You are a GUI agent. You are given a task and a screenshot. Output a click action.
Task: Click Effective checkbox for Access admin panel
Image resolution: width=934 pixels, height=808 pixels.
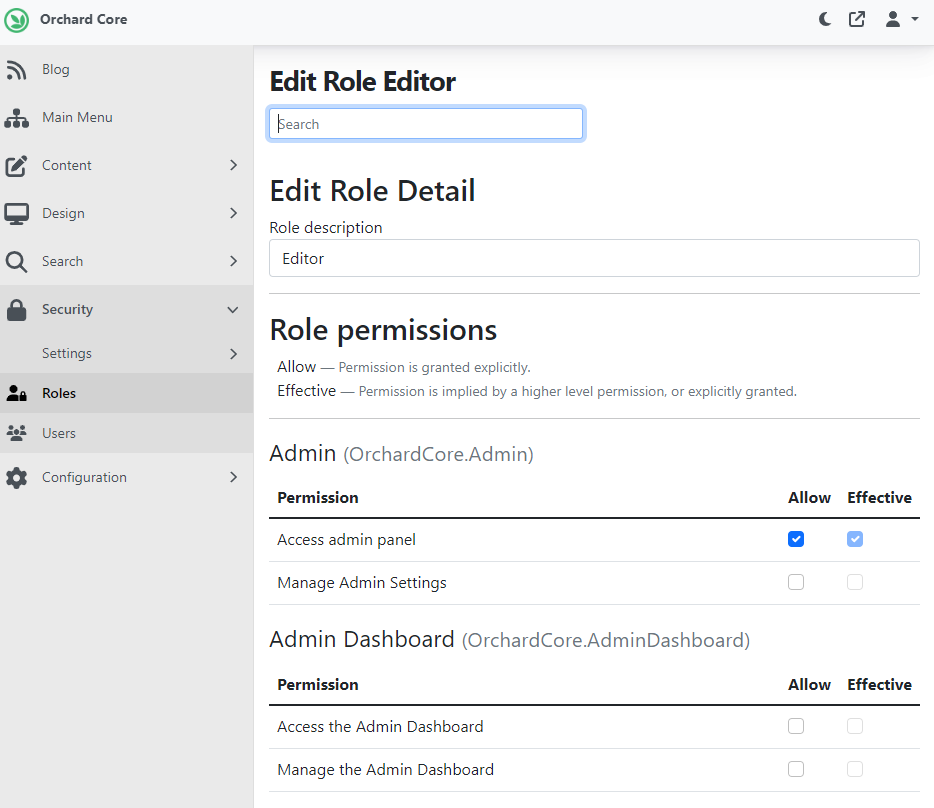point(855,539)
